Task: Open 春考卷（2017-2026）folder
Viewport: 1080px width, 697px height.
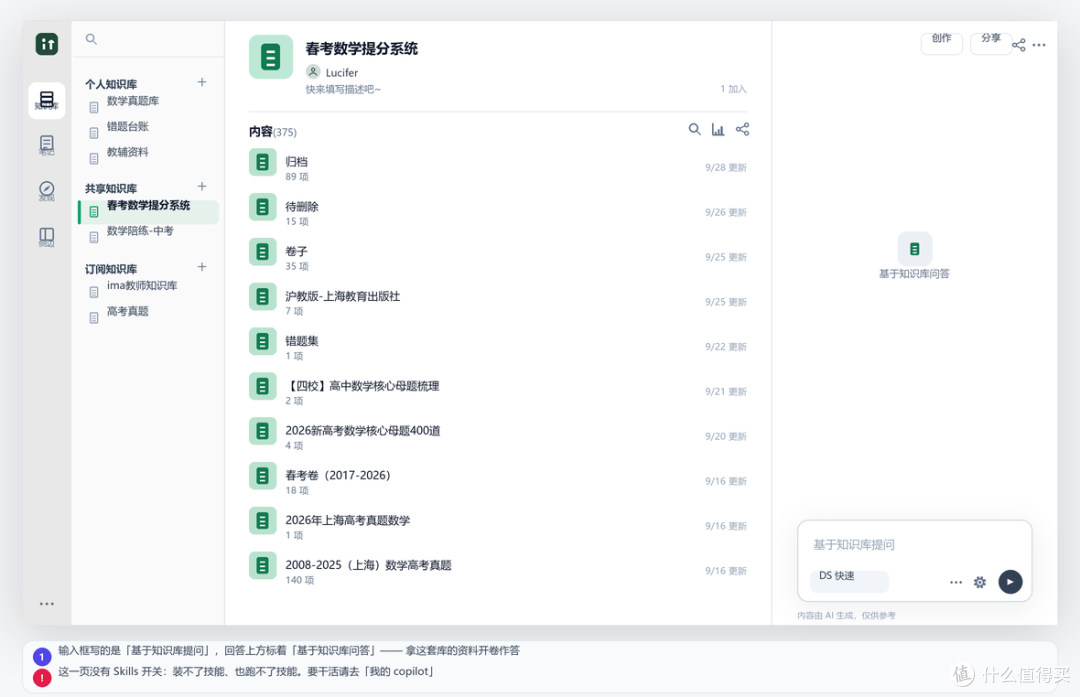Action: click(498, 480)
